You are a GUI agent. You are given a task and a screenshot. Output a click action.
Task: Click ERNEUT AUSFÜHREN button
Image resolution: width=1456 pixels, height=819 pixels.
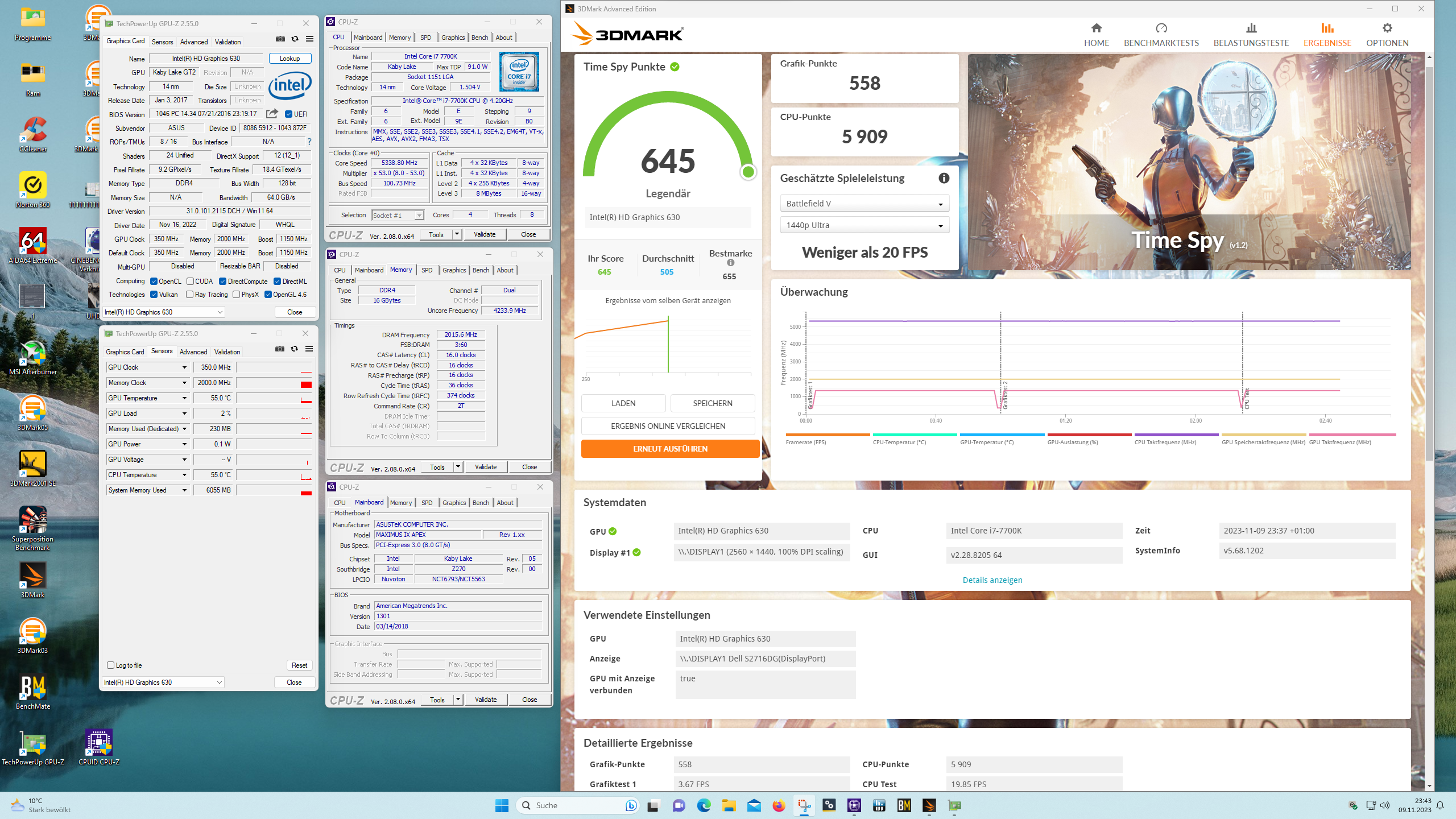(670, 449)
